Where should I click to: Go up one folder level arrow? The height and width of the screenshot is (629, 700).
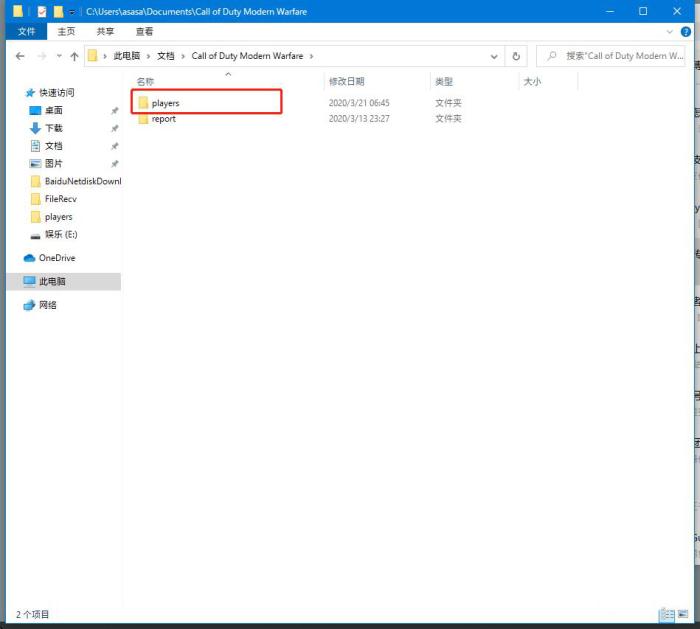click(x=75, y=56)
